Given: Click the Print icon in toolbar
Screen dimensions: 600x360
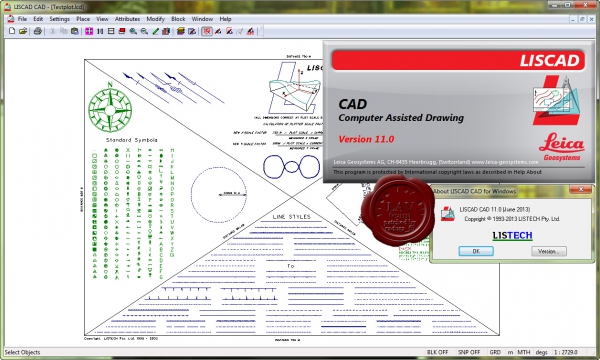Looking at the screenshot, I should [x=38, y=31].
